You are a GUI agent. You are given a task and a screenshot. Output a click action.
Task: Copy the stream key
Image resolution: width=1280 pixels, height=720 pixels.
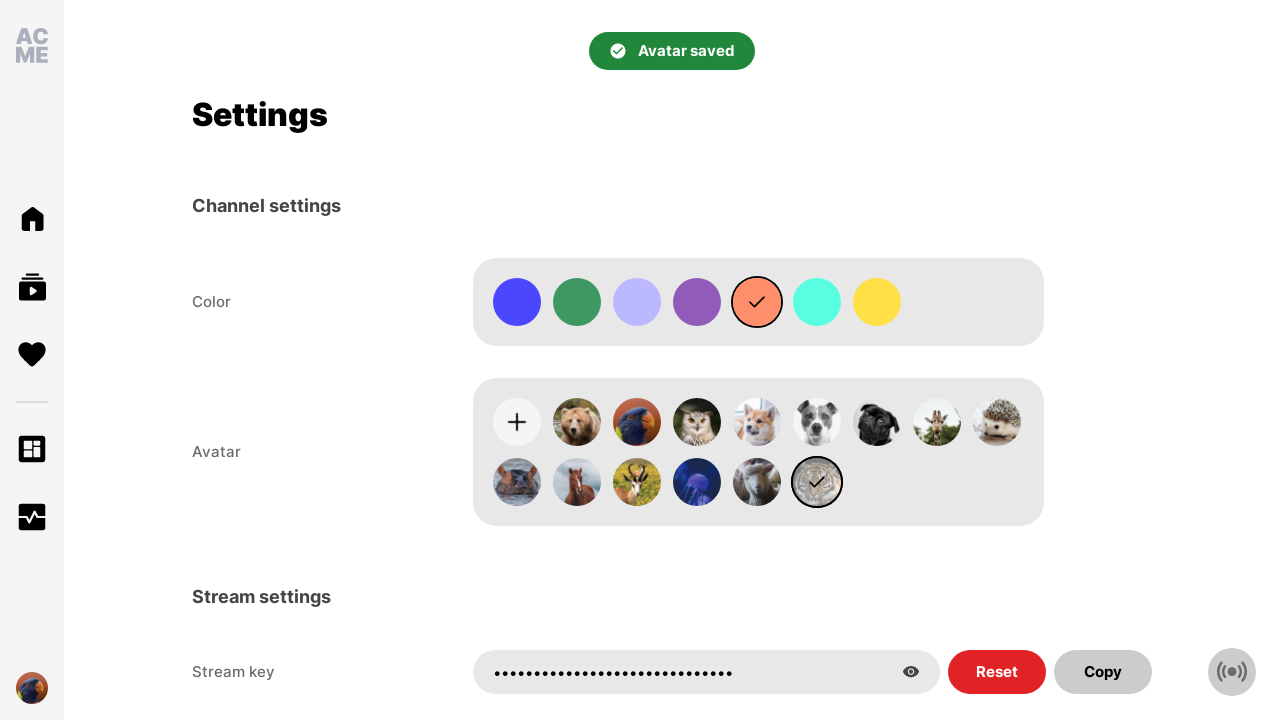click(x=1103, y=672)
